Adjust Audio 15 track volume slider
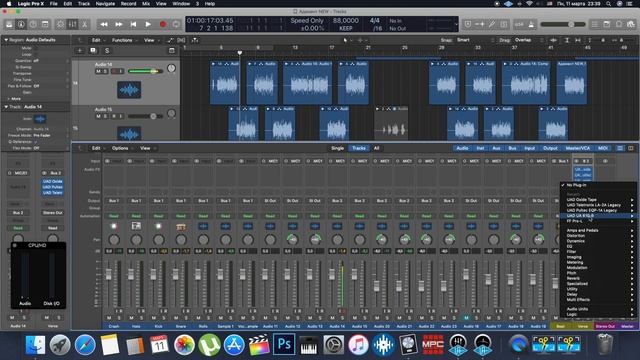Screen dimensions: 640x360 pyautogui.click(x=146, y=116)
